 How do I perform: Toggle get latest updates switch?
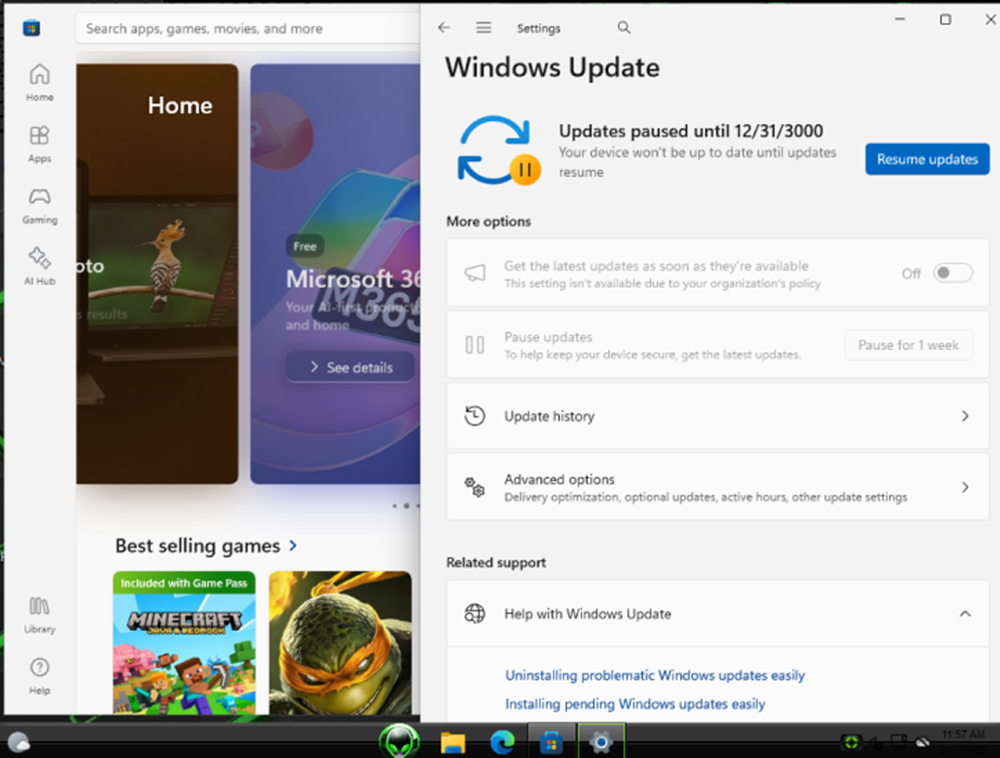[952, 273]
